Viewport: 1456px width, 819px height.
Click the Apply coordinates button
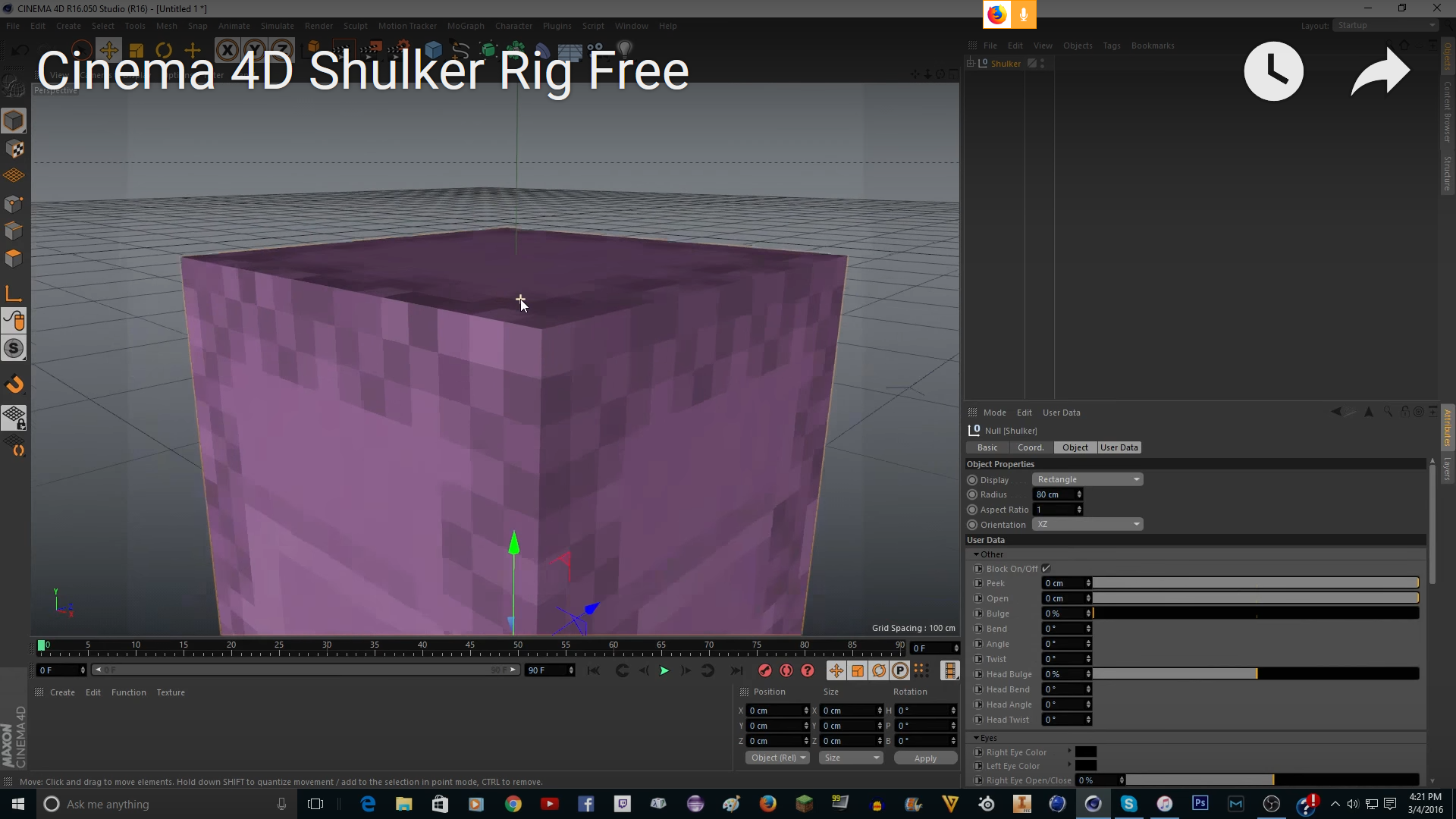(x=925, y=758)
